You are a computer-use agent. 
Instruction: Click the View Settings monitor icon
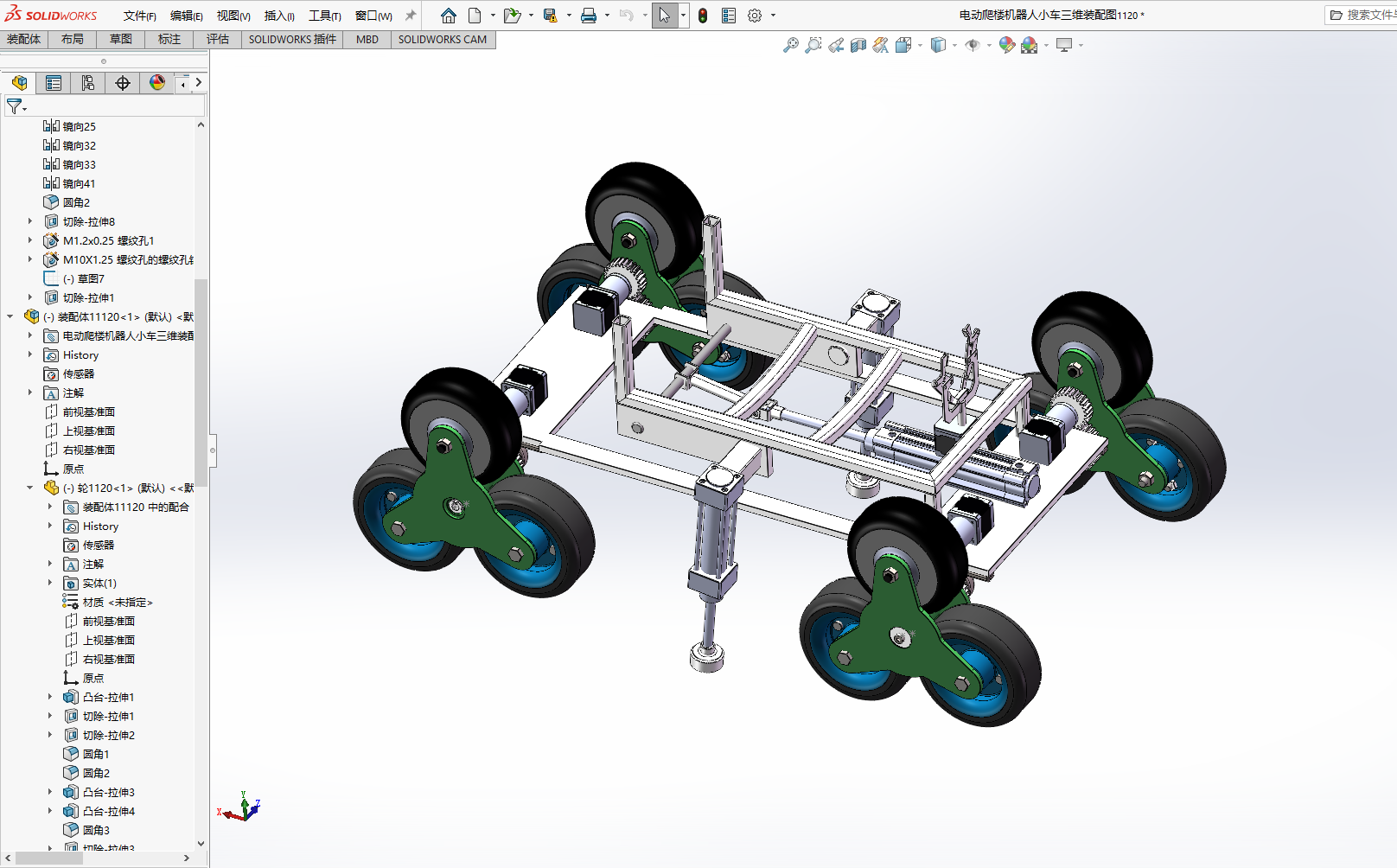click(x=1064, y=45)
